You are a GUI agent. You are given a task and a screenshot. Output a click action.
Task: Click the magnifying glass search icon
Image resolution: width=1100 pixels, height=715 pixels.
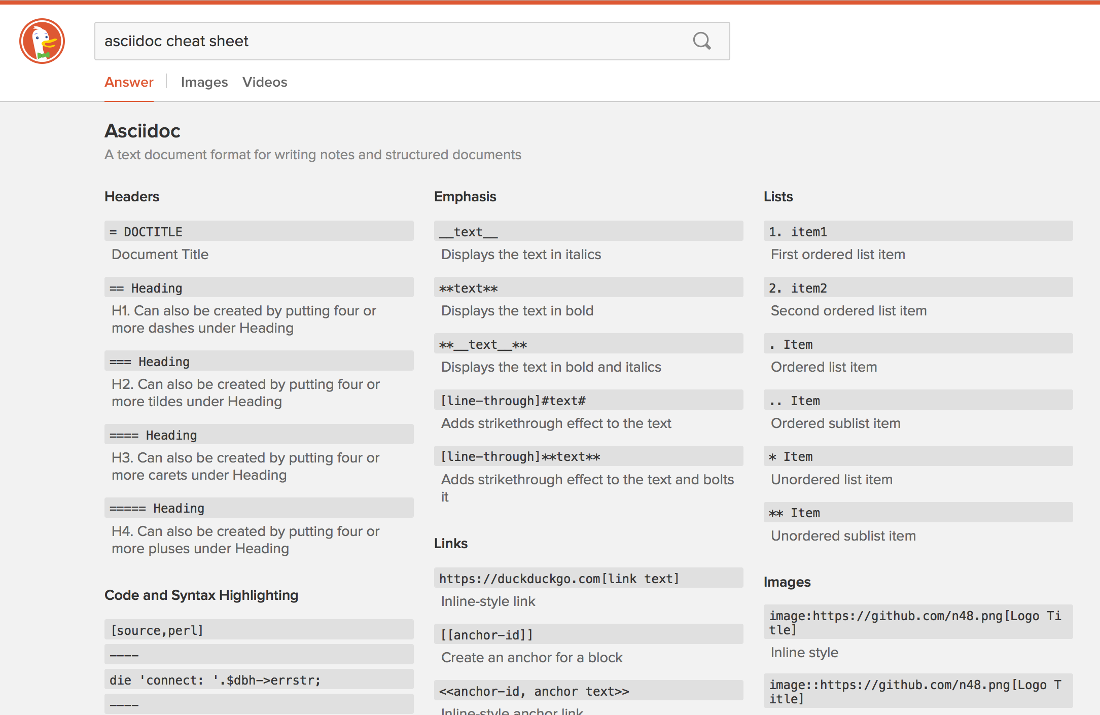pyautogui.click(x=702, y=41)
